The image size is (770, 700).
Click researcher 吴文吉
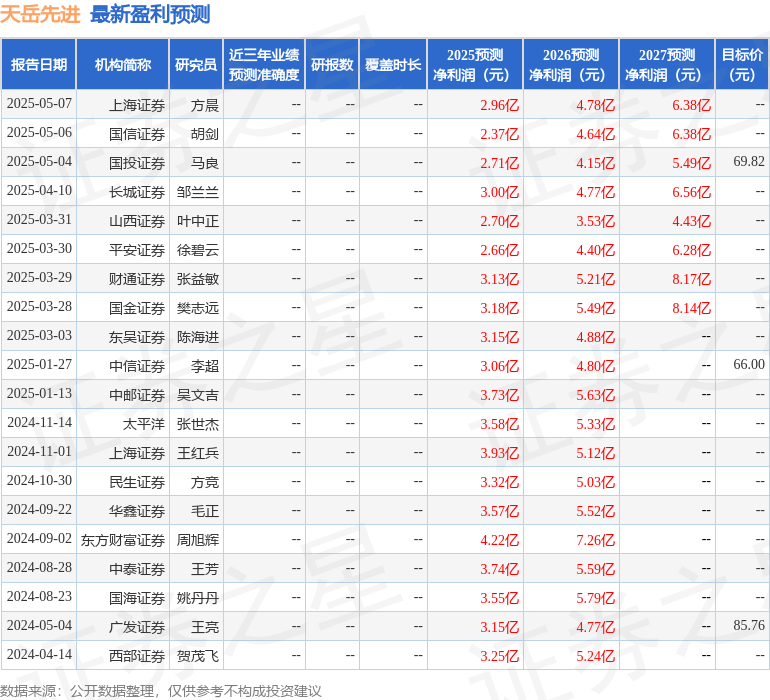(x=198, y=395)
